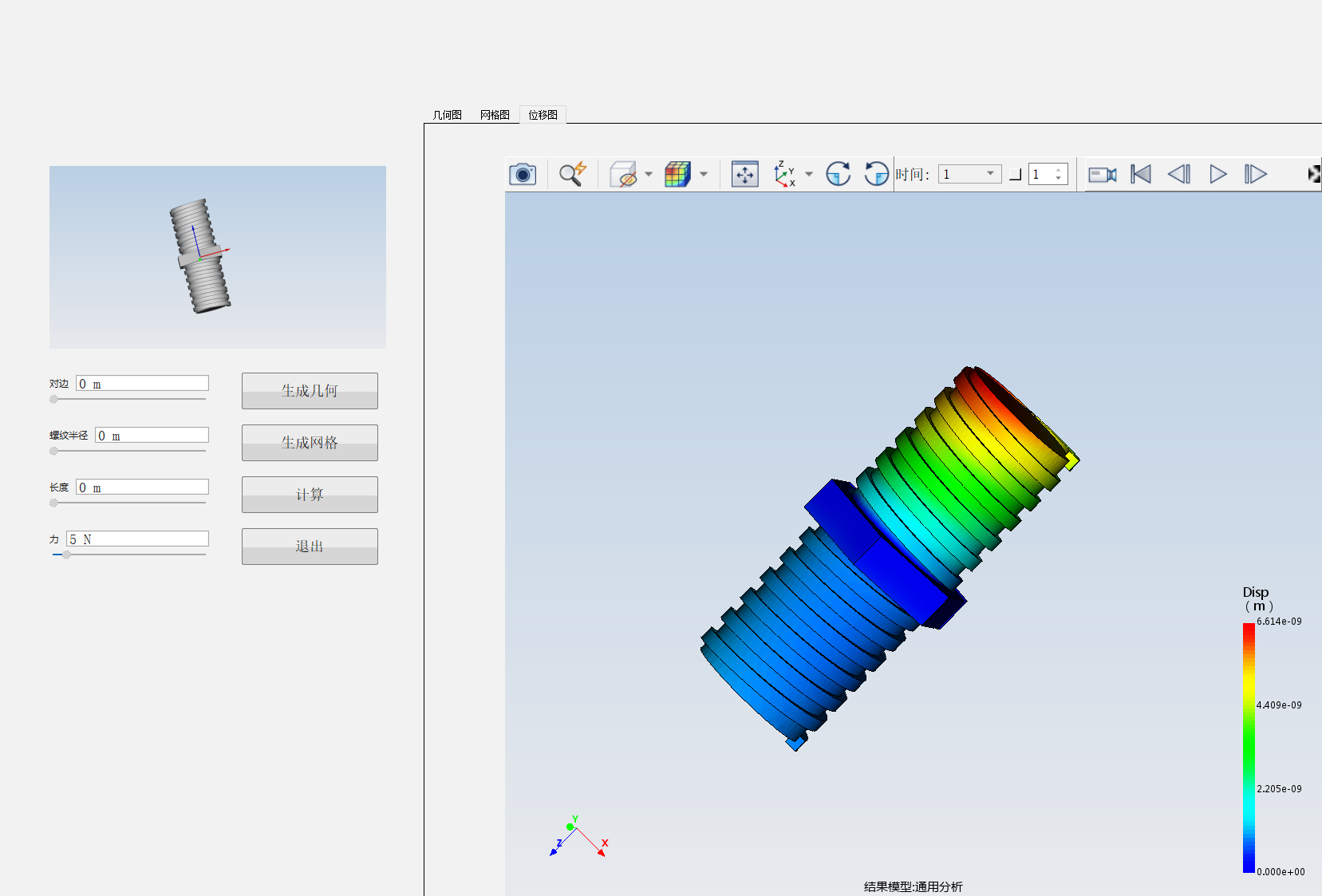Click the colored bolt displacement model
The image size is (1322, 896).
tap(890, 559)
